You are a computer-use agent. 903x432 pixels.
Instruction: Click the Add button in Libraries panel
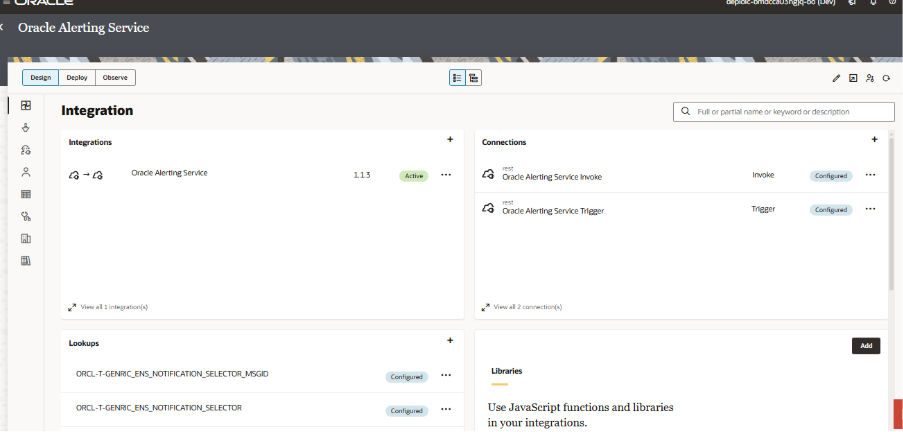pyautogui.click(x=866, y=346)
